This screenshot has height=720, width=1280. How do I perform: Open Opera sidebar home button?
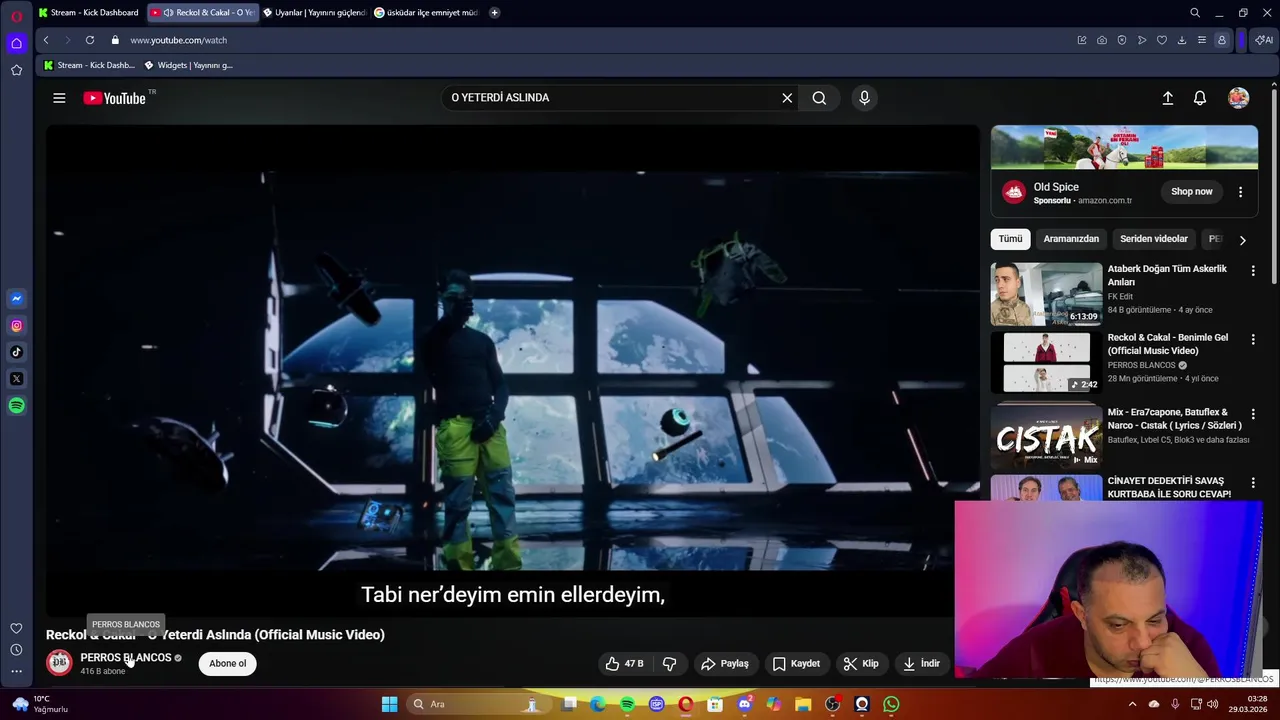pyautogui.click(x=16, y=43)
